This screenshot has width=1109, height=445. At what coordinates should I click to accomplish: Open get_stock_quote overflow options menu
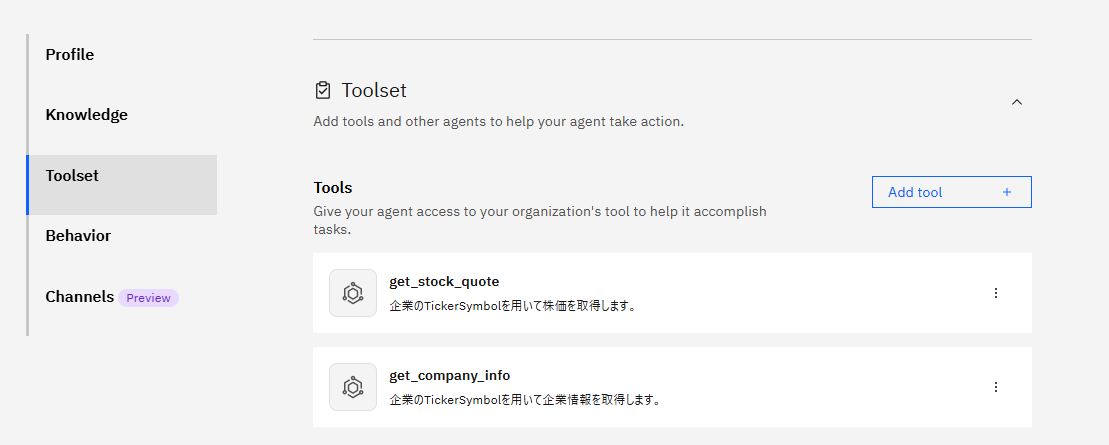(995, 293)
